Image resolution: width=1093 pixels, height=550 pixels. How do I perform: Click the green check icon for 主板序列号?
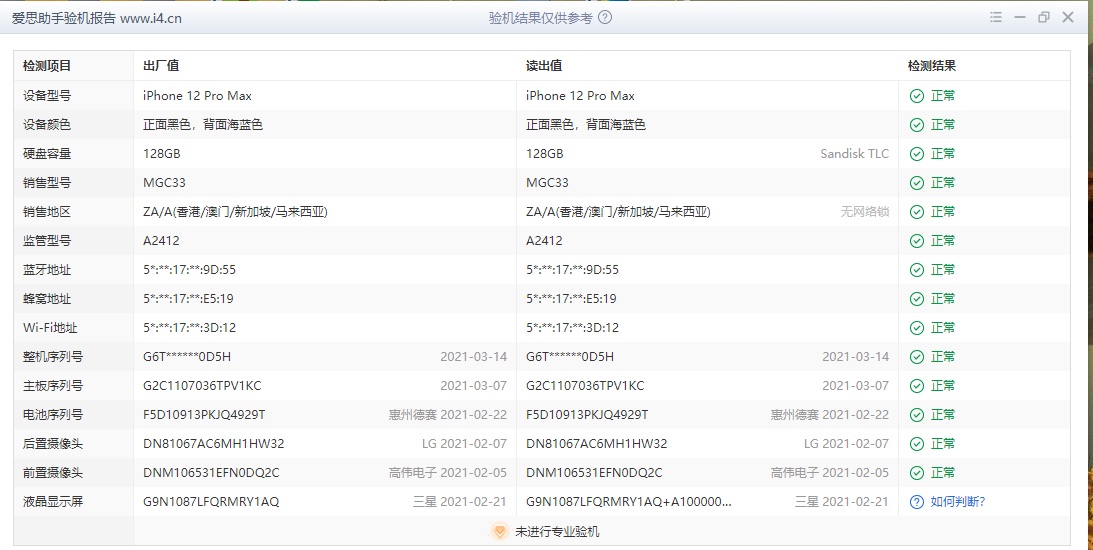(917, 385)
